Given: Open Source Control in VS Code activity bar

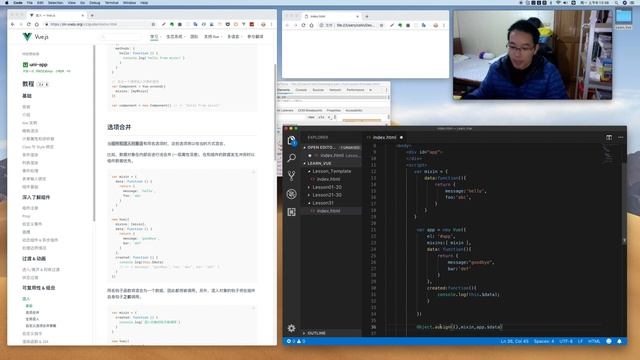Looking at the screenshot, I should pos(291,176).
